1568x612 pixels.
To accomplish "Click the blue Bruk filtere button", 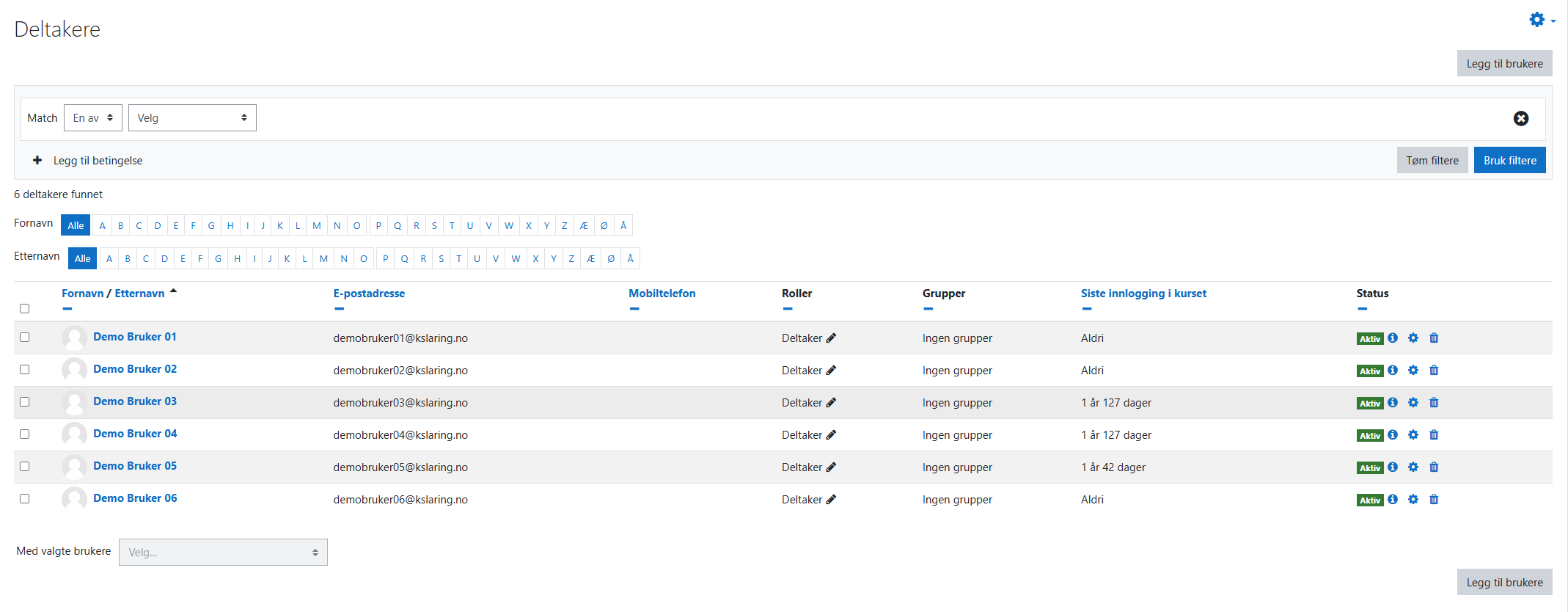I will click(x=1509, y=161).
